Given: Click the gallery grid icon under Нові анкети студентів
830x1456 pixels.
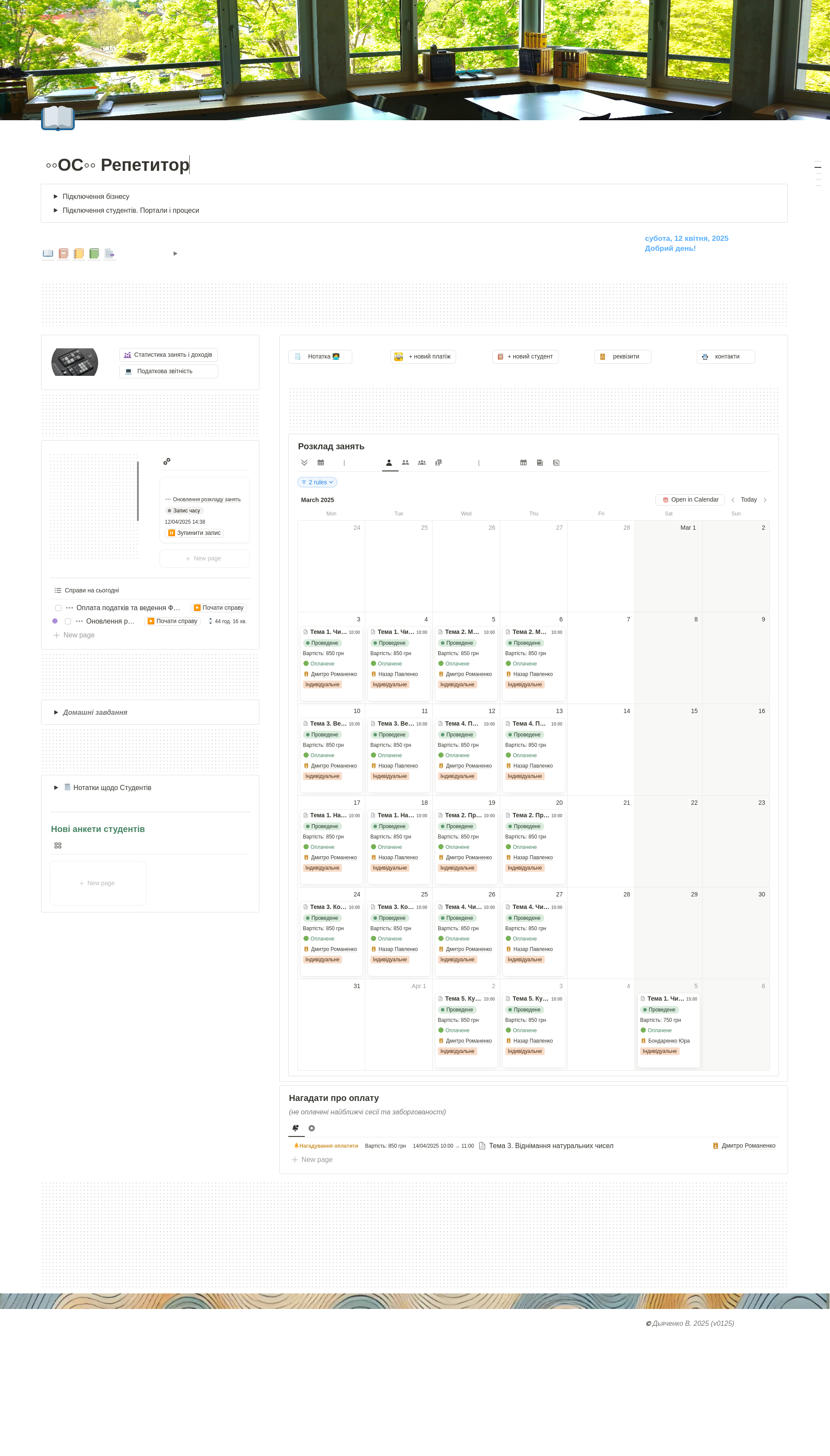Looking at the screenshot, I should click(x=58, y=845).
